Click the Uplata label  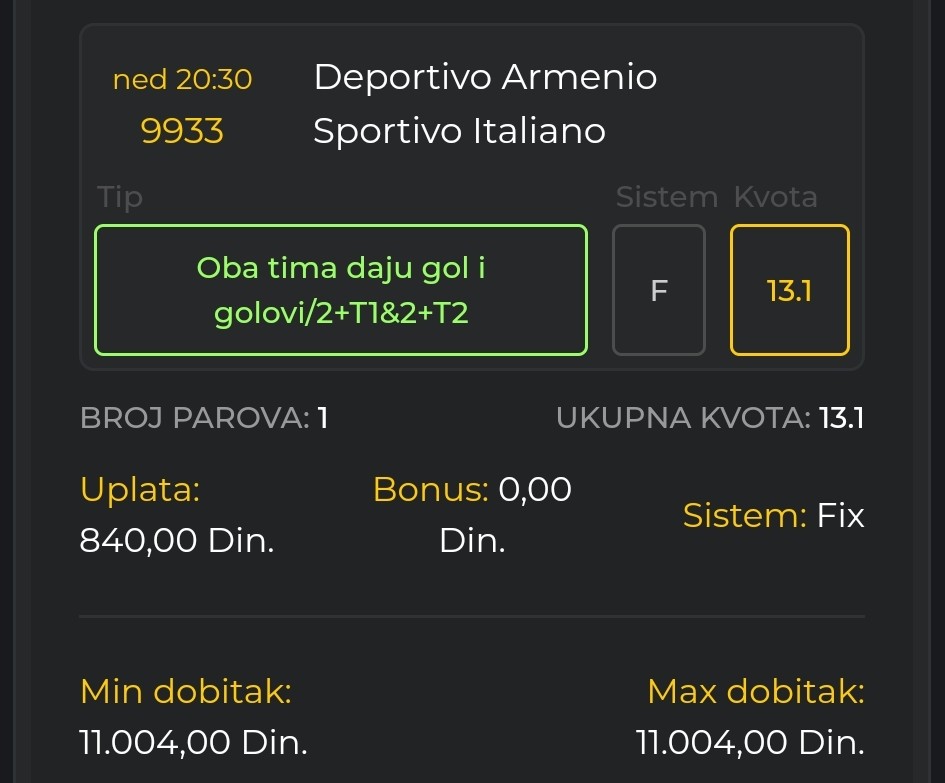coord(140,490)
